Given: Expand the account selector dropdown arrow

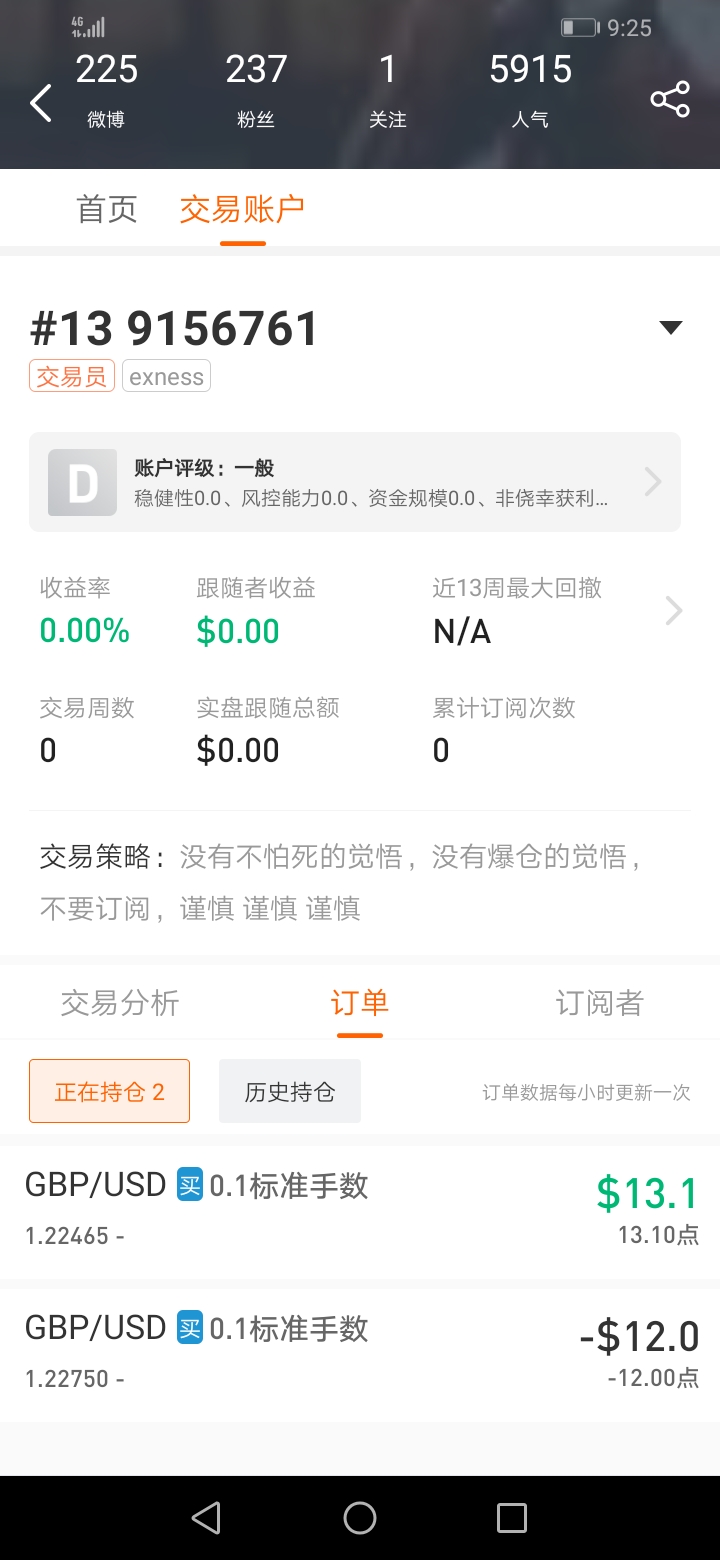Looking at the screenshot, I should 671,327.
